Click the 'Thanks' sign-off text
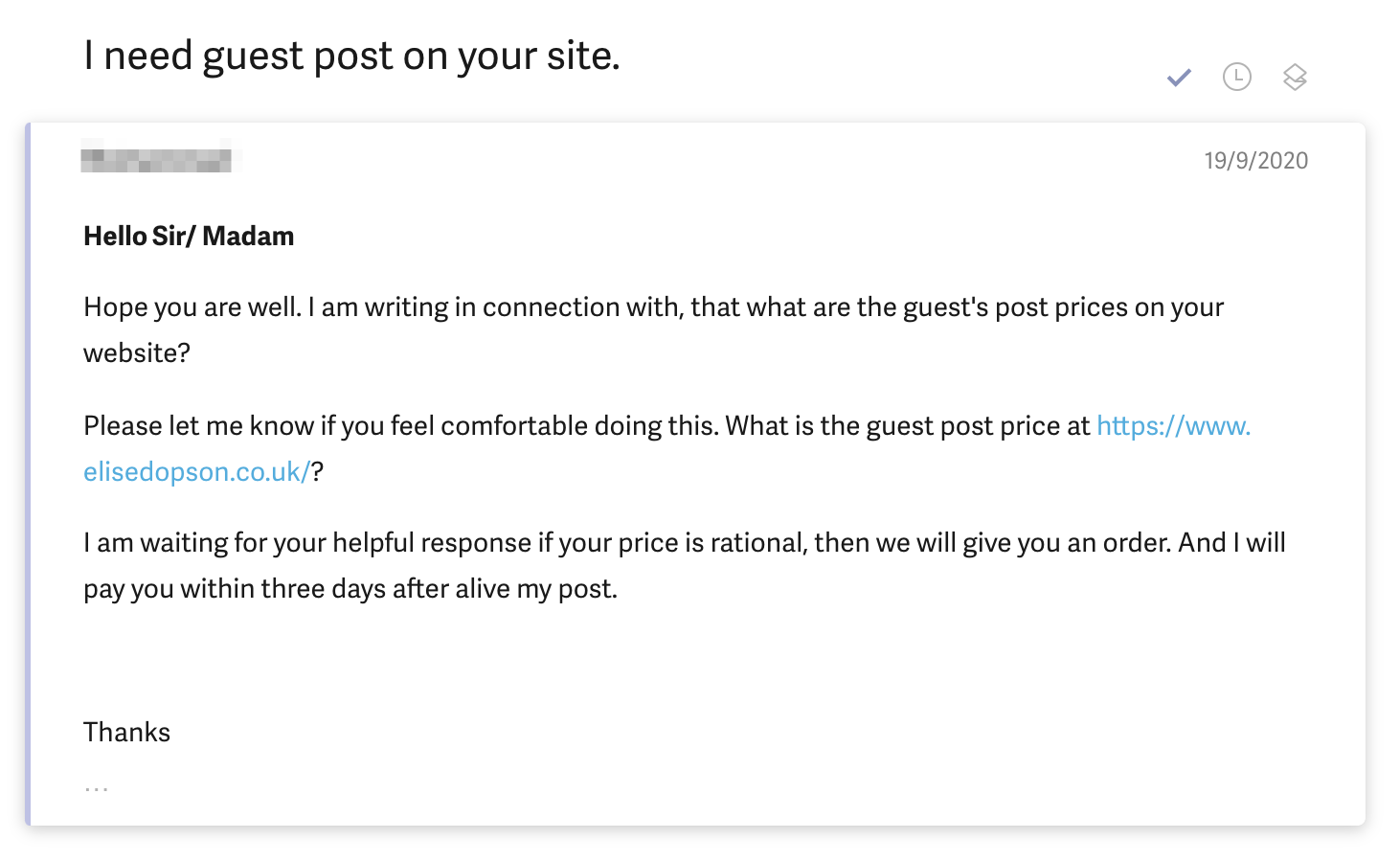The height and width of the screenshot is (862, 1400). pyautogui.click(x=126, y=733)
